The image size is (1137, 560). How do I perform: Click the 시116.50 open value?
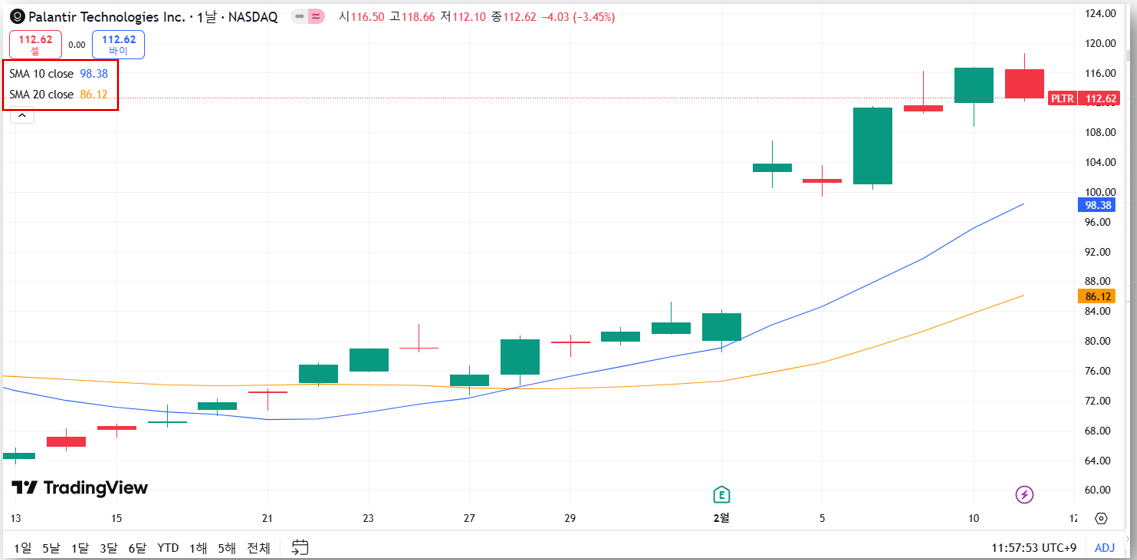click(x=362, y=17)
